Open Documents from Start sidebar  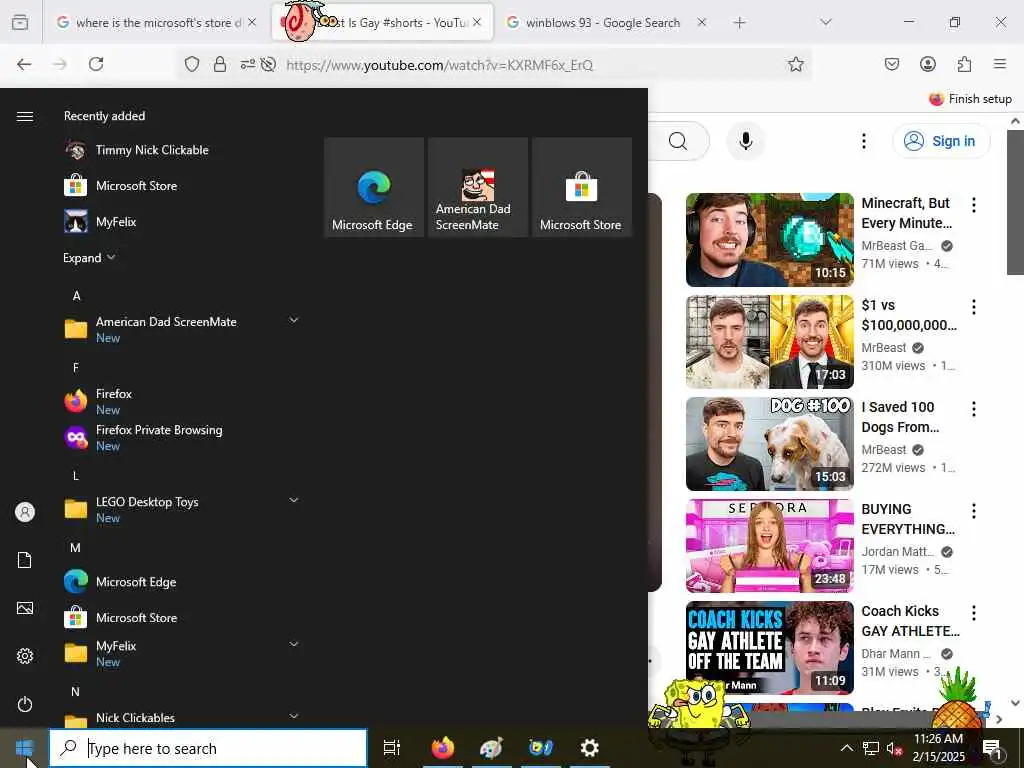pos(25,560)
